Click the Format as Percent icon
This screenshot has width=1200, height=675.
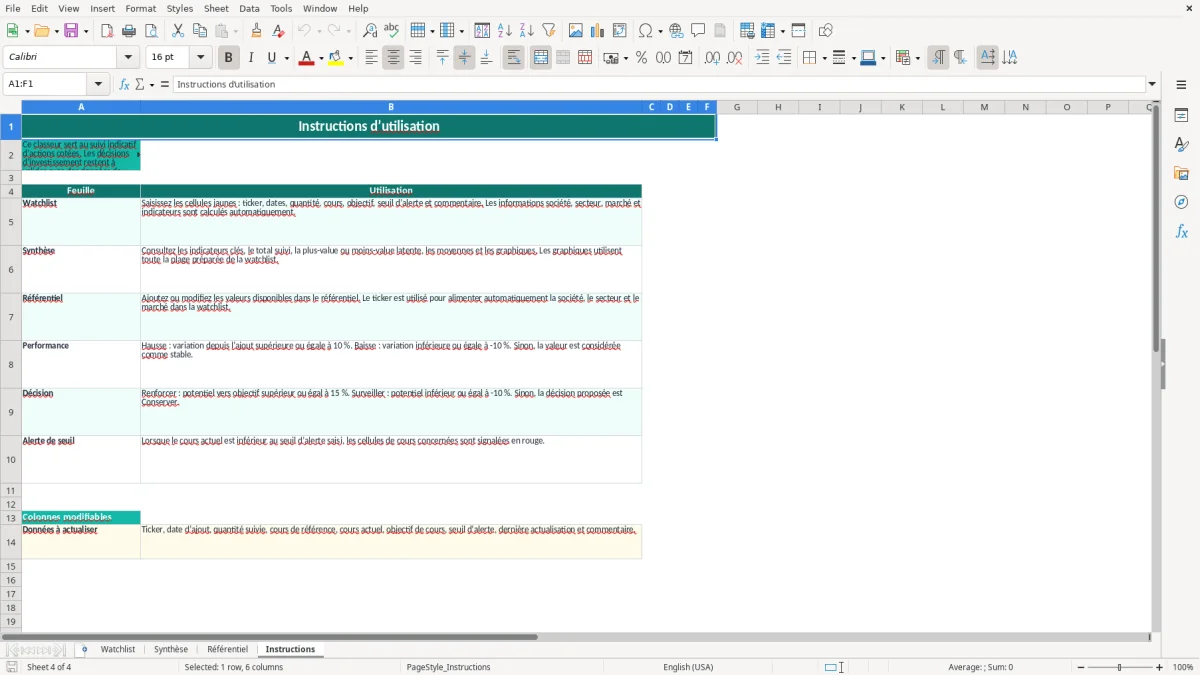(x=642, y=58)
